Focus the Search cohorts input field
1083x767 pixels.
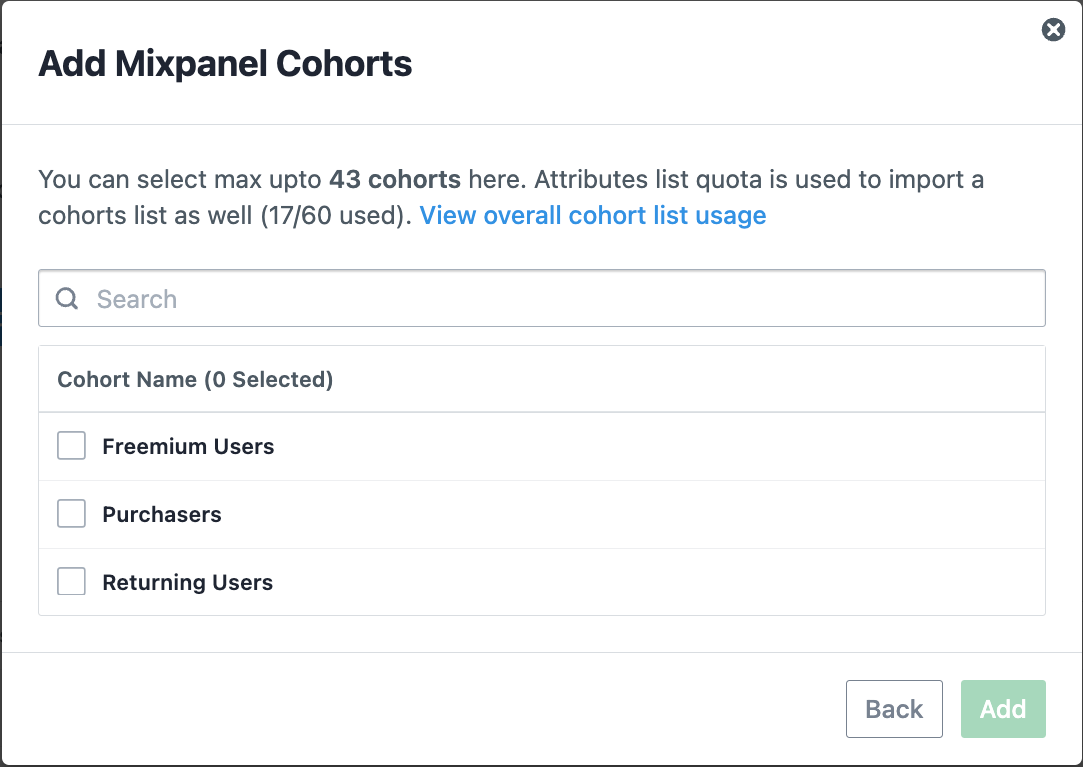[542, 299]
